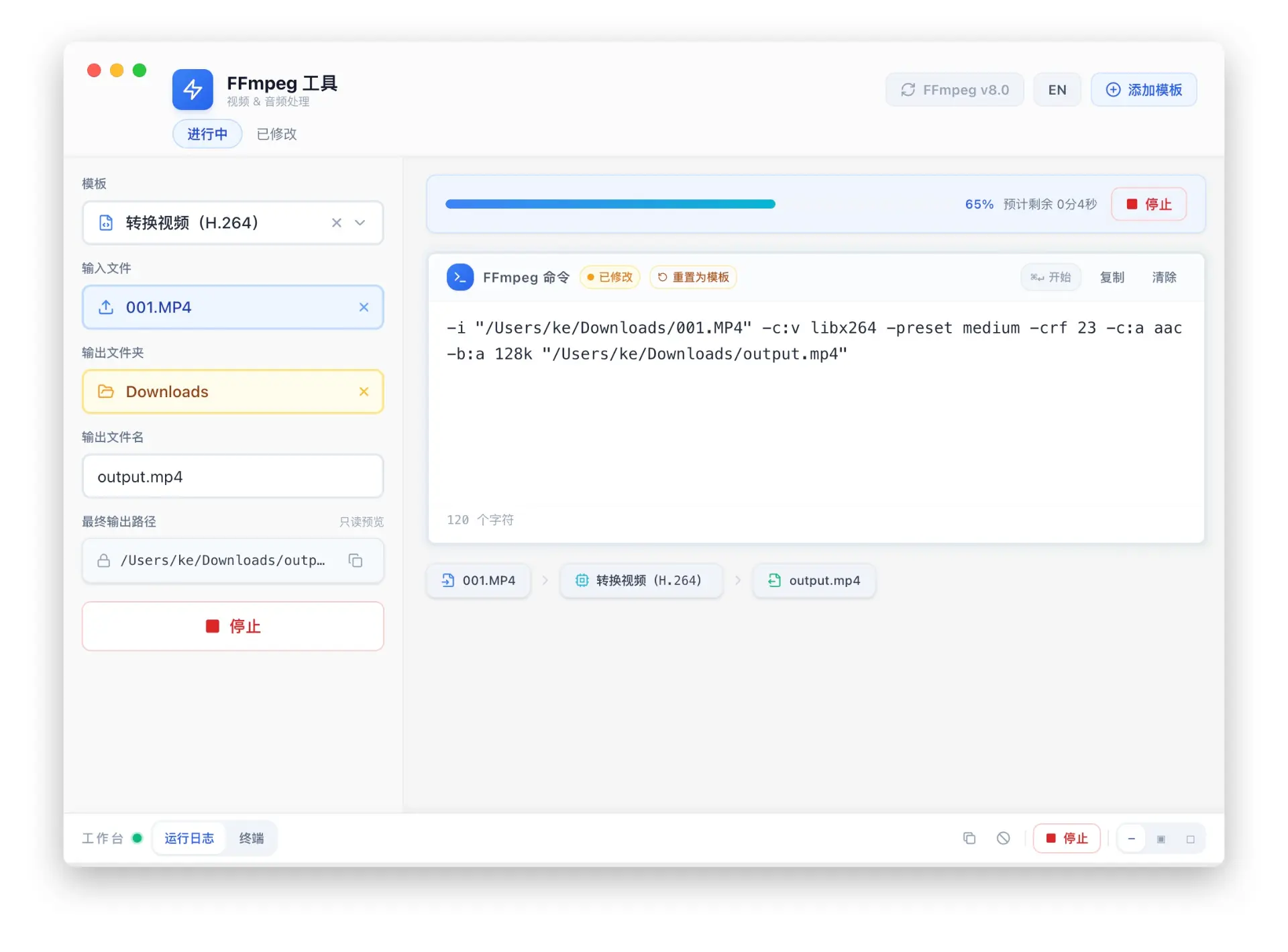The height and width of the screenshot is (952, 1288).
Task: Click the 工作台 workbench label
Action: (x=103, y=838)
